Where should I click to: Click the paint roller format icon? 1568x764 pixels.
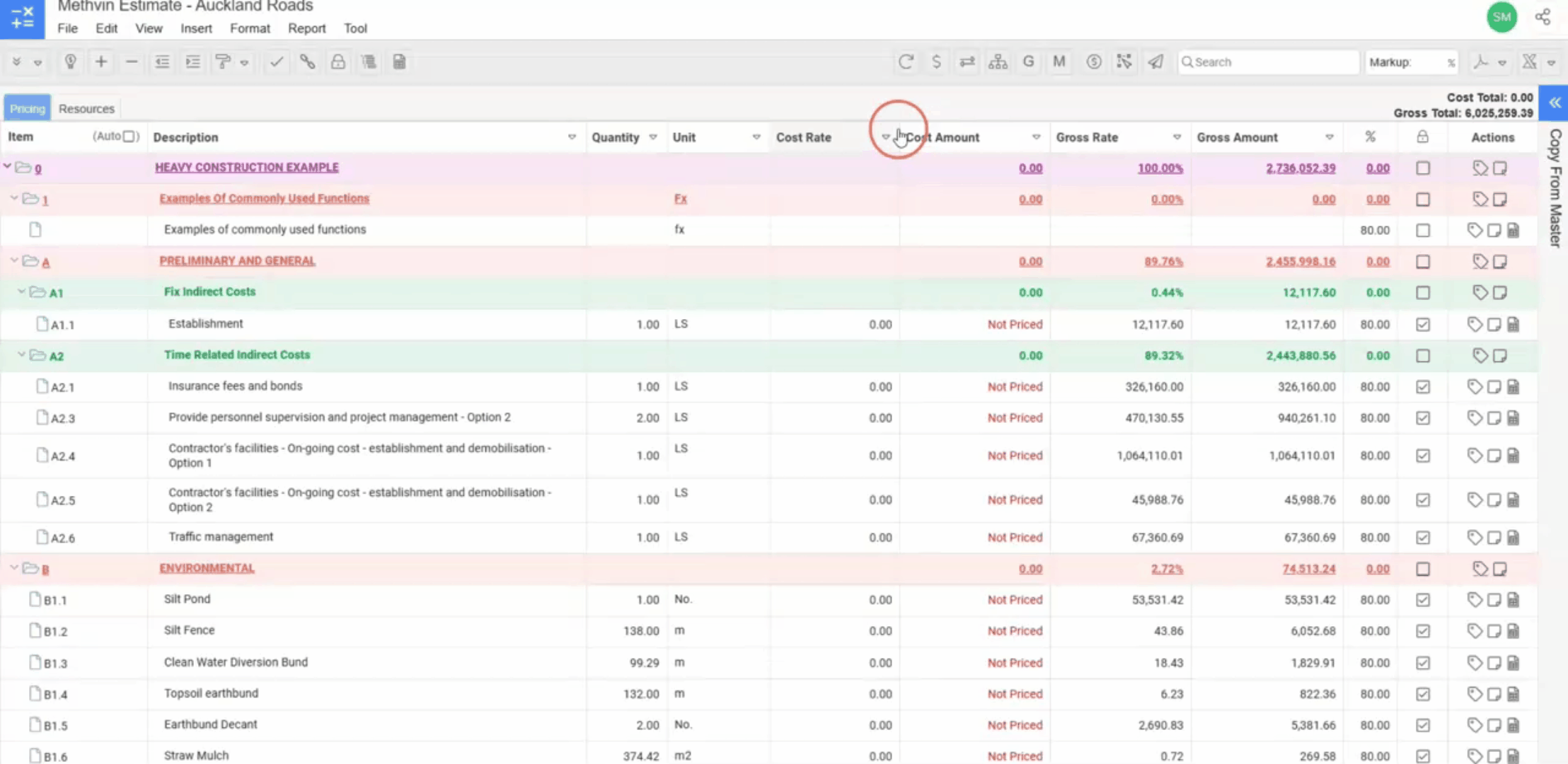223,62
